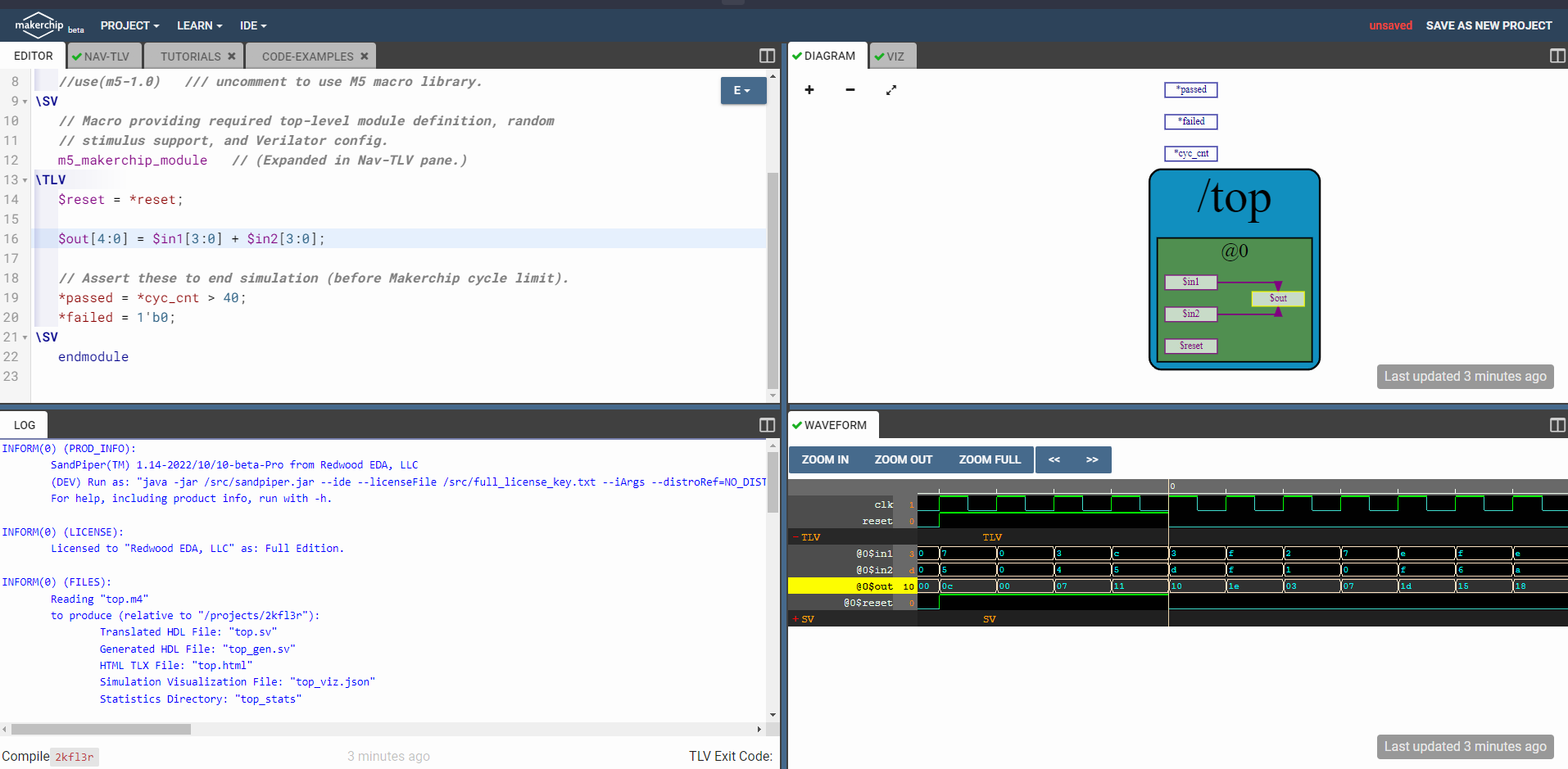
Task: Open the TUTORIALS tab
Action: (190, 57)
